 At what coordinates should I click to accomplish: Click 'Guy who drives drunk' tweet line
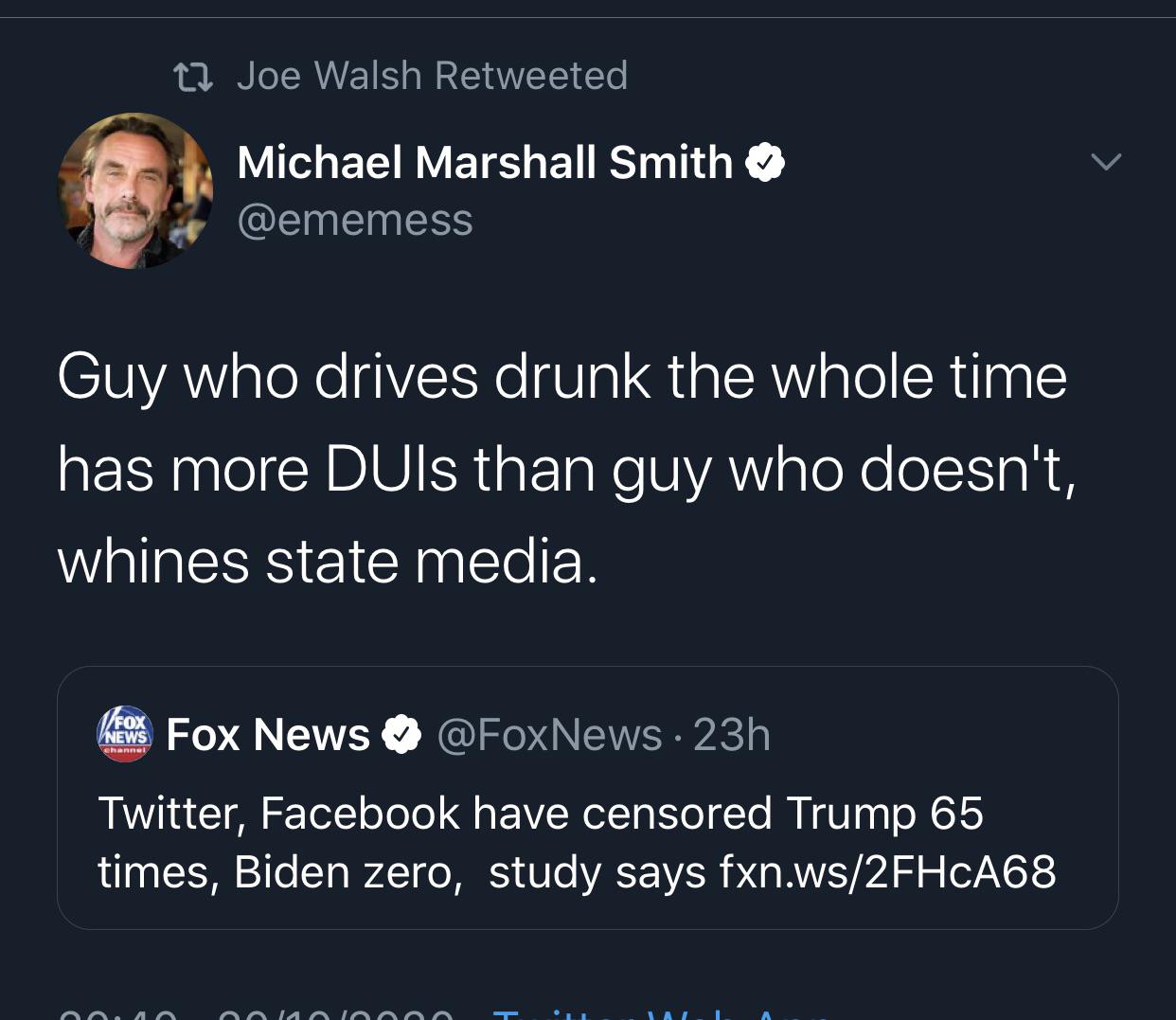[x=562, y=377]
